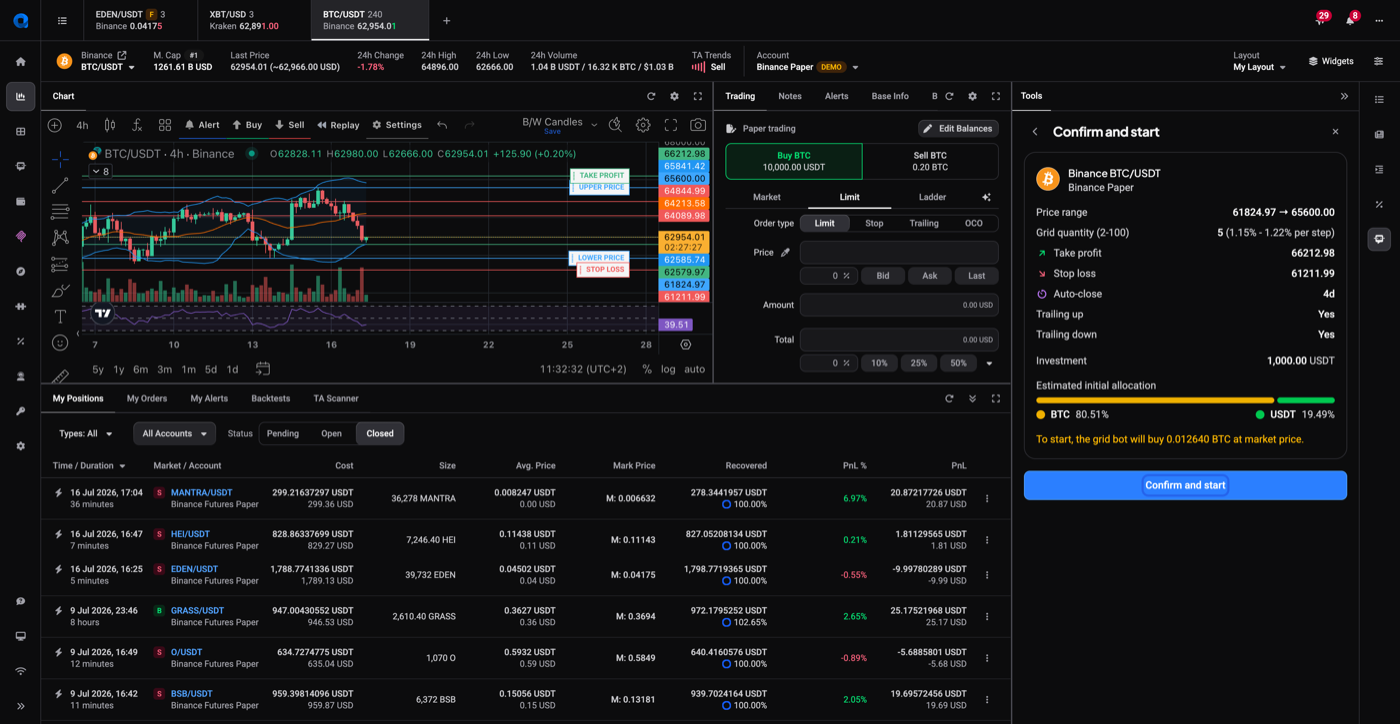The width and height of the screenshot is (1400, 724).
Task: Select Buy BTC side toggle
Action: (794, 161)
